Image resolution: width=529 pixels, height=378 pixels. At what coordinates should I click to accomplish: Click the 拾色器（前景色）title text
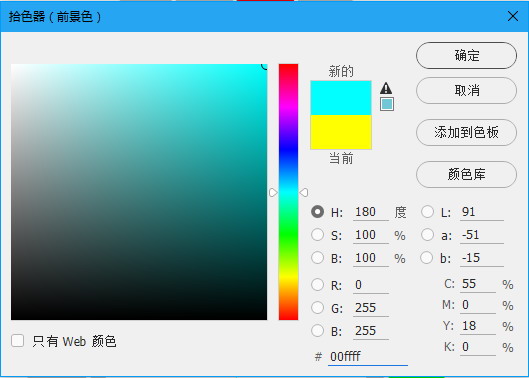click(55, 17)
